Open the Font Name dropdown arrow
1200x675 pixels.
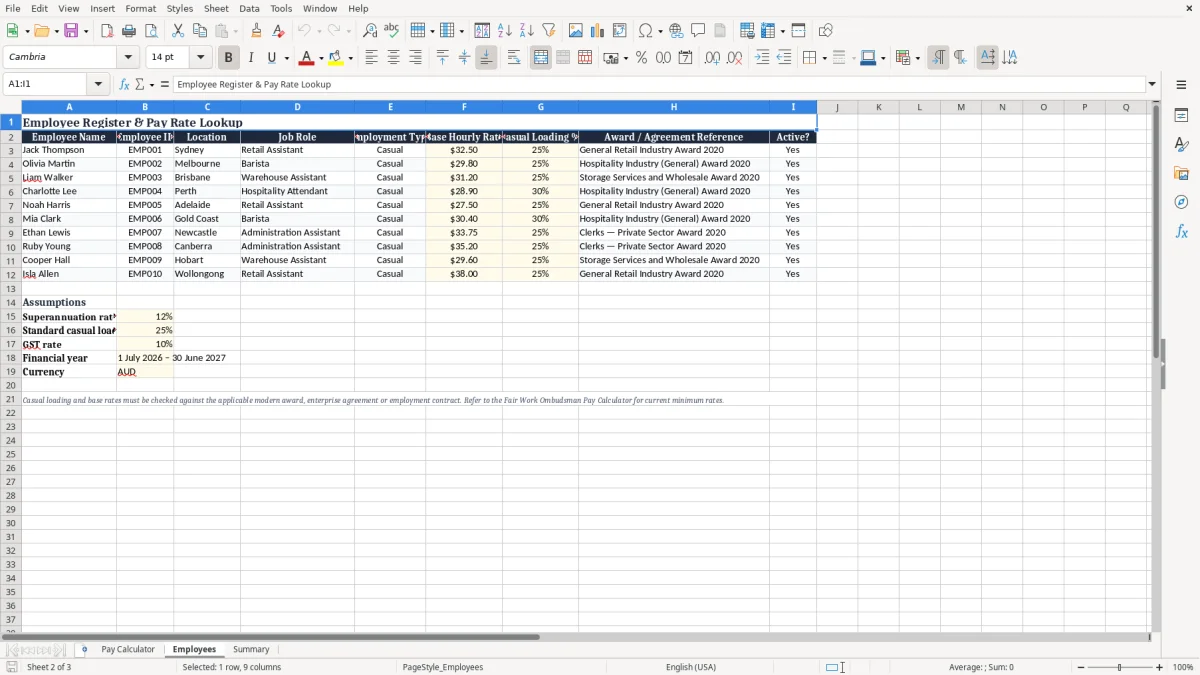[128, 58]
